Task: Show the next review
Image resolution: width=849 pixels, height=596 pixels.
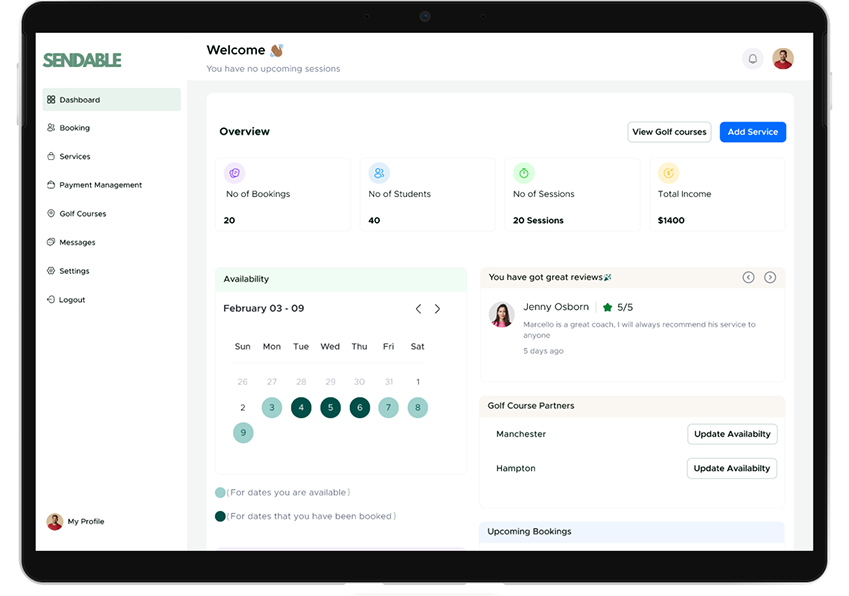Action: tap(770, 277)
